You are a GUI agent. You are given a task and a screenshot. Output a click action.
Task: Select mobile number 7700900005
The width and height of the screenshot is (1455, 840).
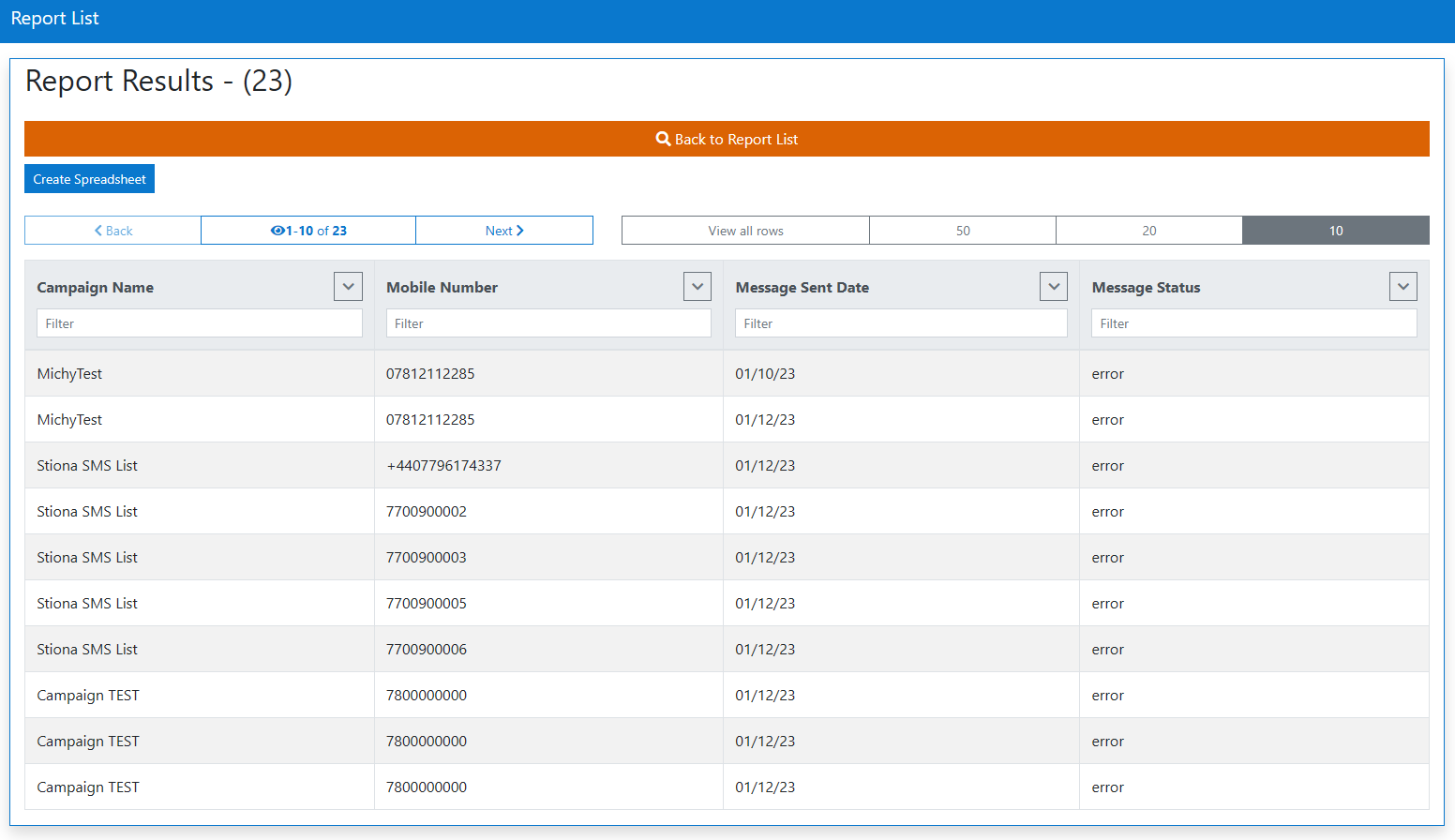[x=427, y=604]
